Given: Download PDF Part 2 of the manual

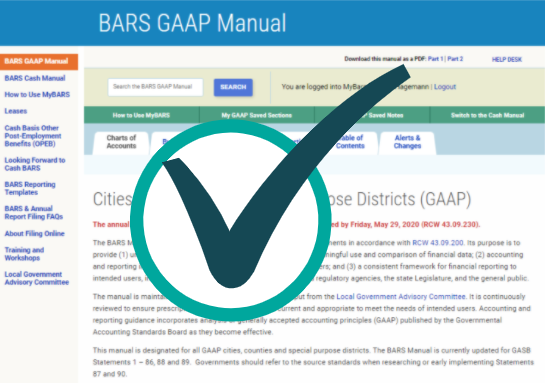Looking at the screenshot, I should [455, 59].
